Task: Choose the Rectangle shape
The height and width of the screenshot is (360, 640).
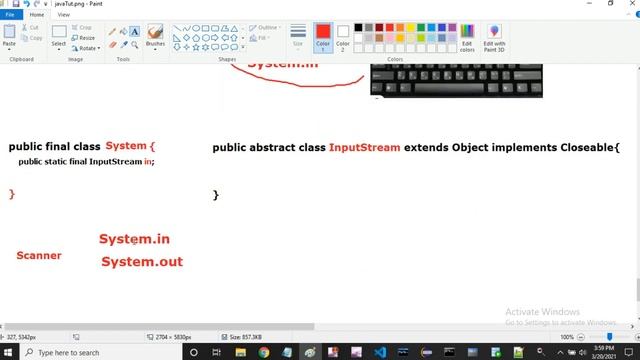Action: [205, 28]
